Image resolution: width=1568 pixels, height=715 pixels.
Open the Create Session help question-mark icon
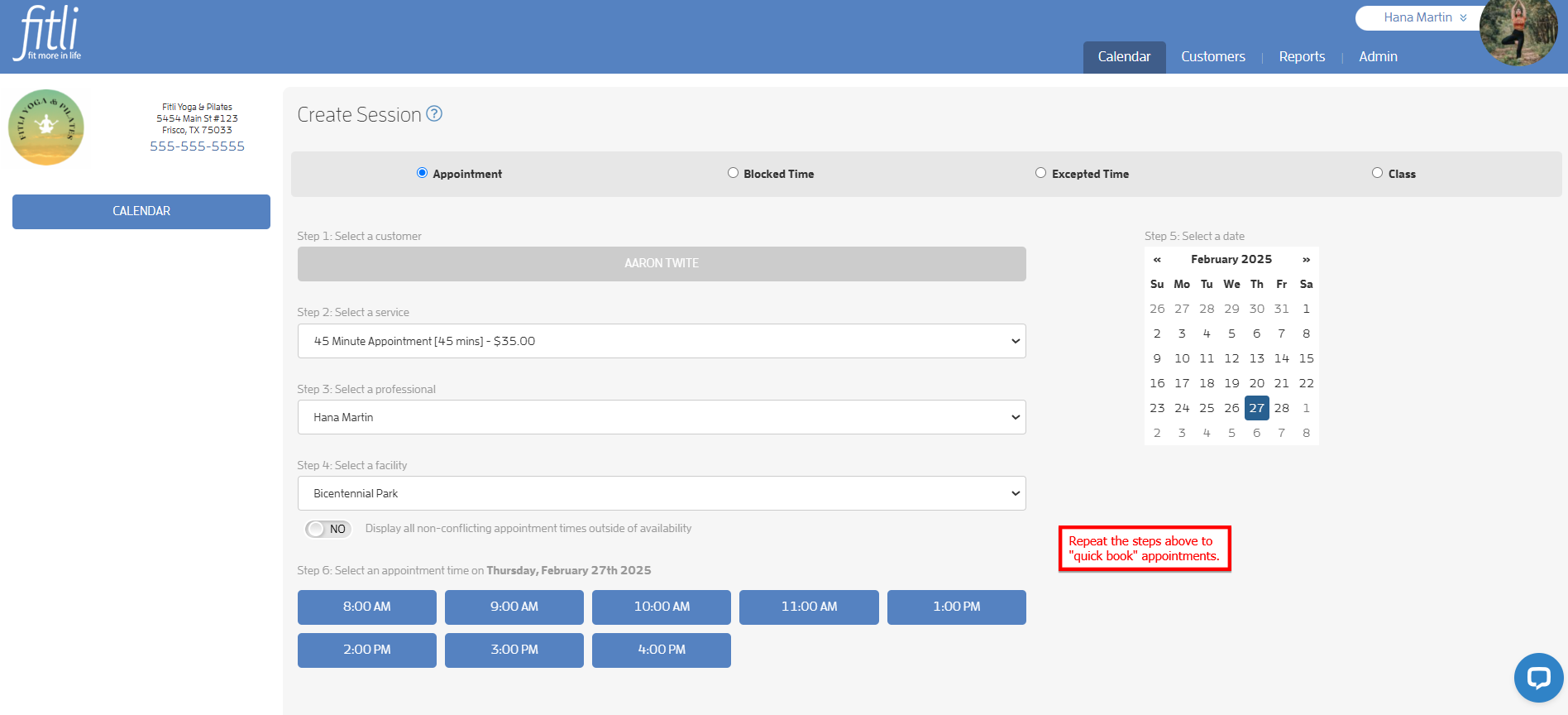[434, 114]
